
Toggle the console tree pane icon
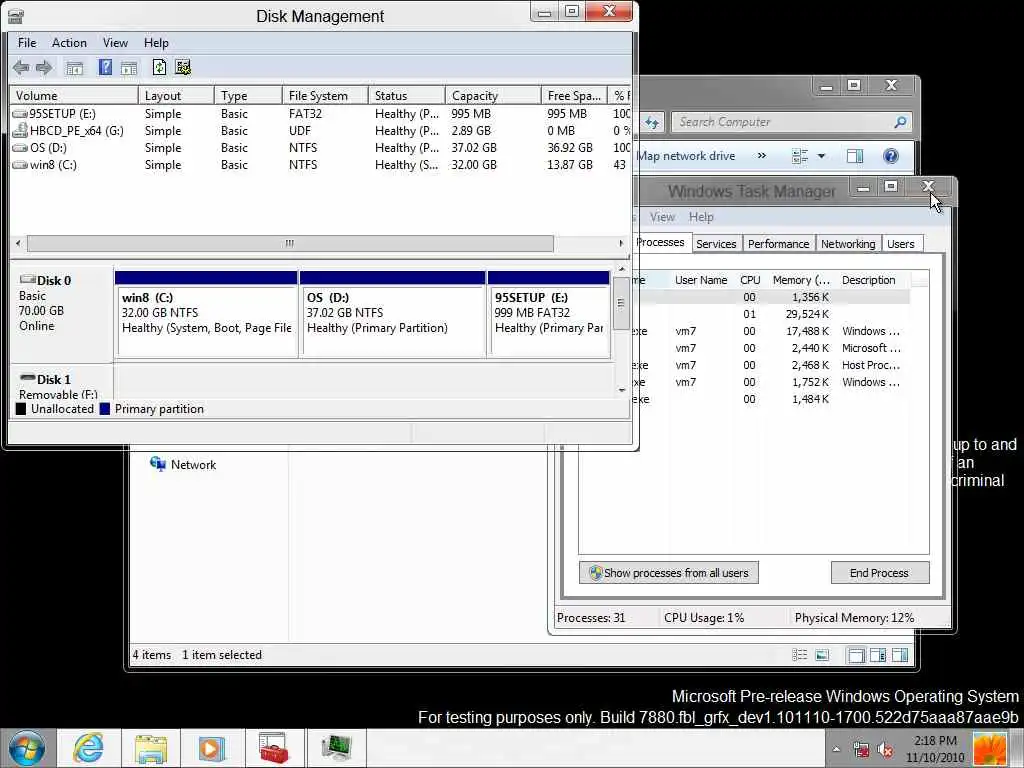(74, 67)
